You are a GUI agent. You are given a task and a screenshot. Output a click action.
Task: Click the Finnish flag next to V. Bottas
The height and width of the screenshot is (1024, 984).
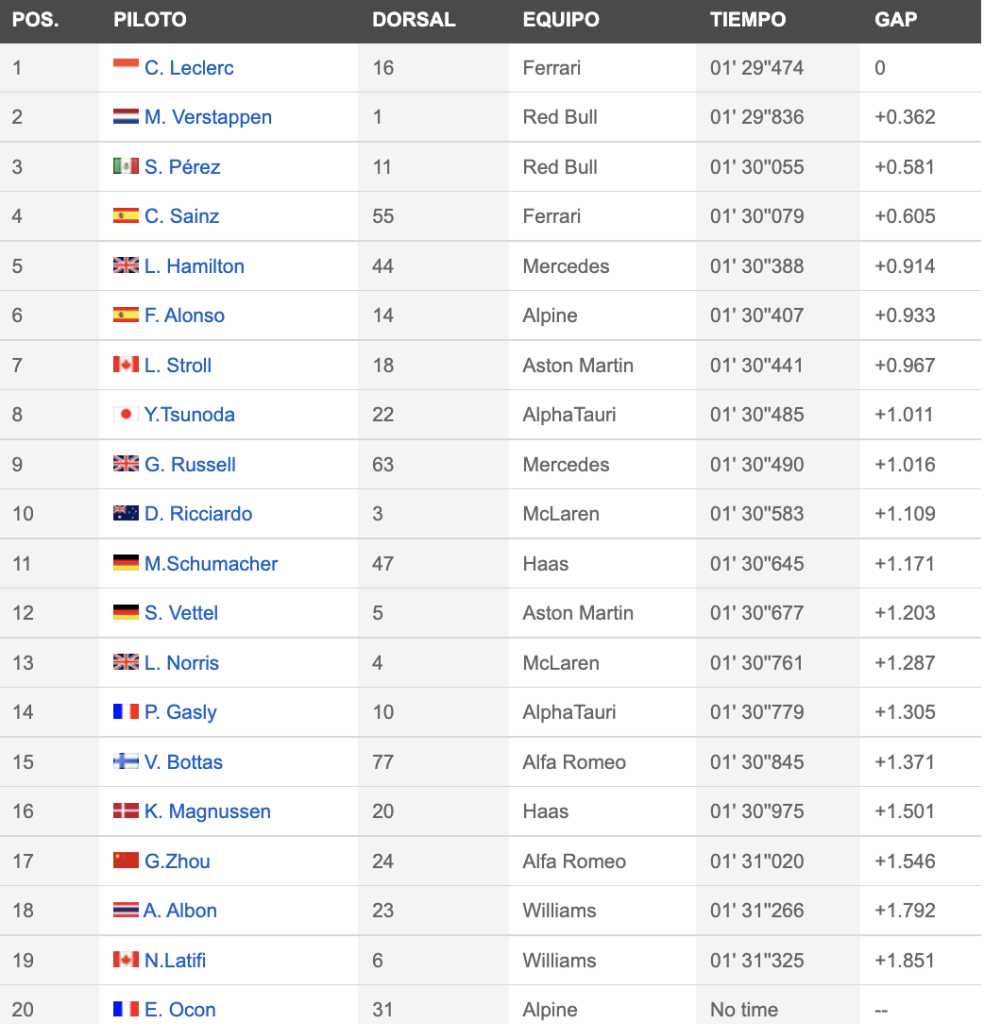tap(125, 761)
